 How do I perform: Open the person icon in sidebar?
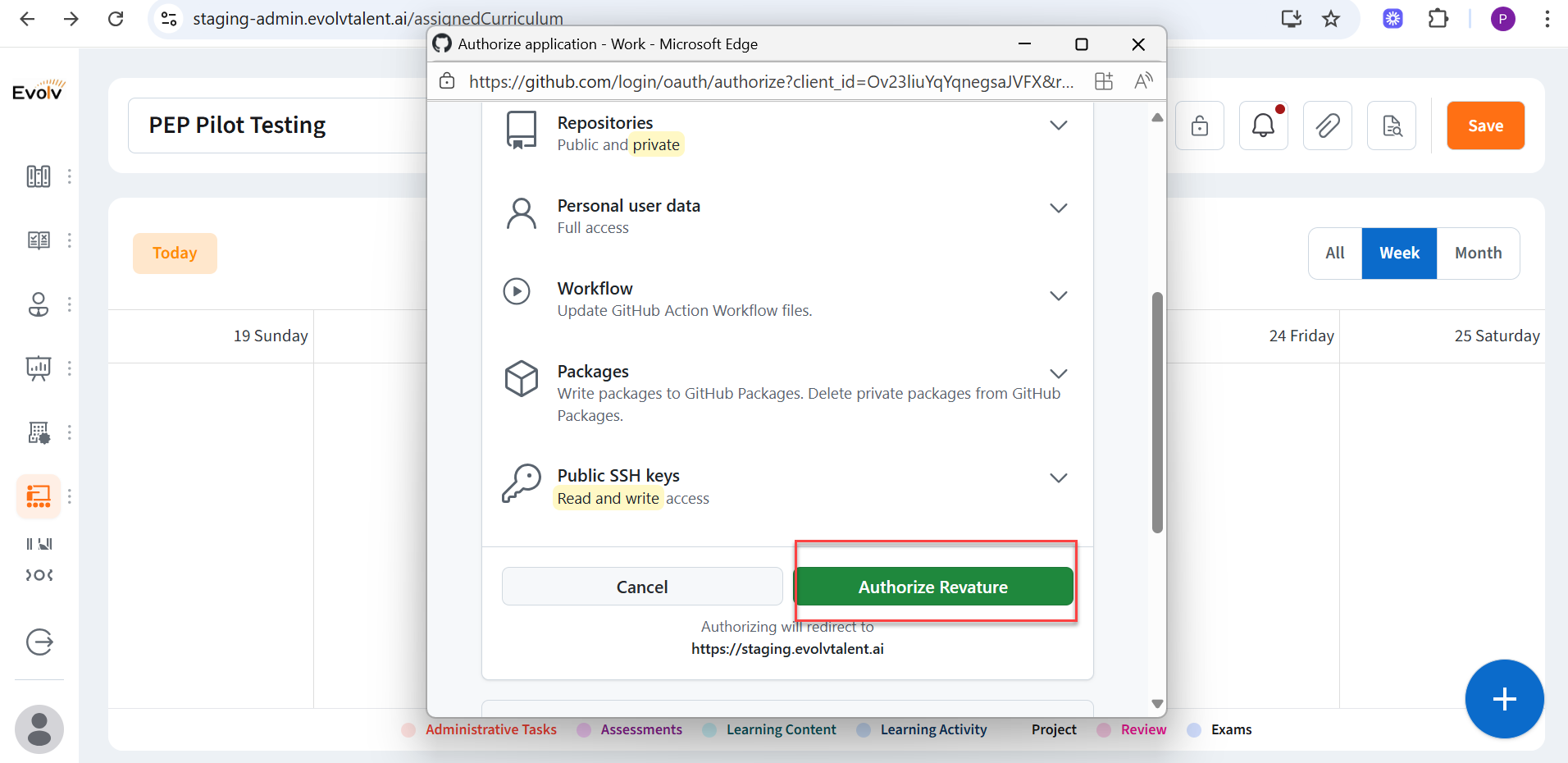[x=39, y=304]
